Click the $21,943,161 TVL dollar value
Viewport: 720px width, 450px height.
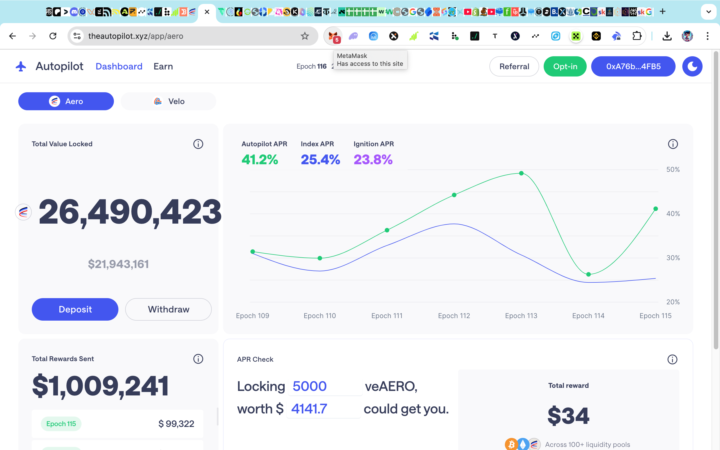pos(118,264)
